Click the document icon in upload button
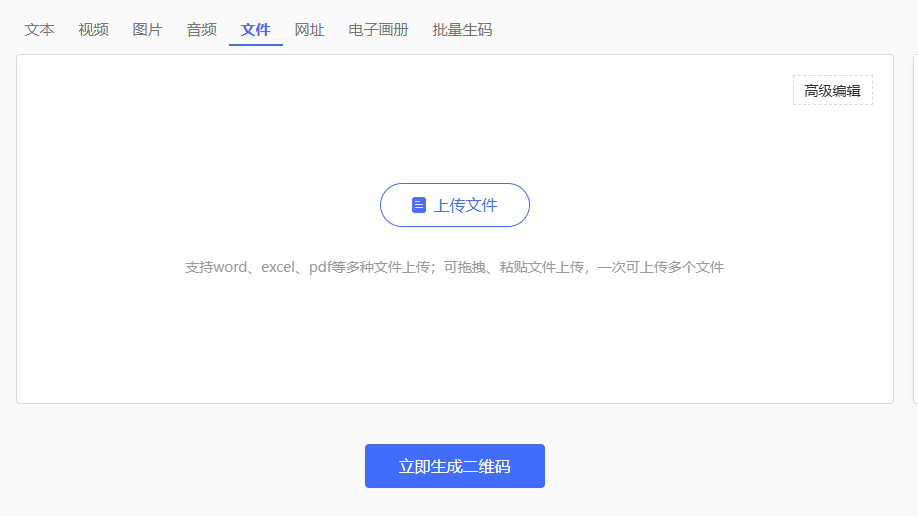The image size is (918, 516). [x=419, y=205]
